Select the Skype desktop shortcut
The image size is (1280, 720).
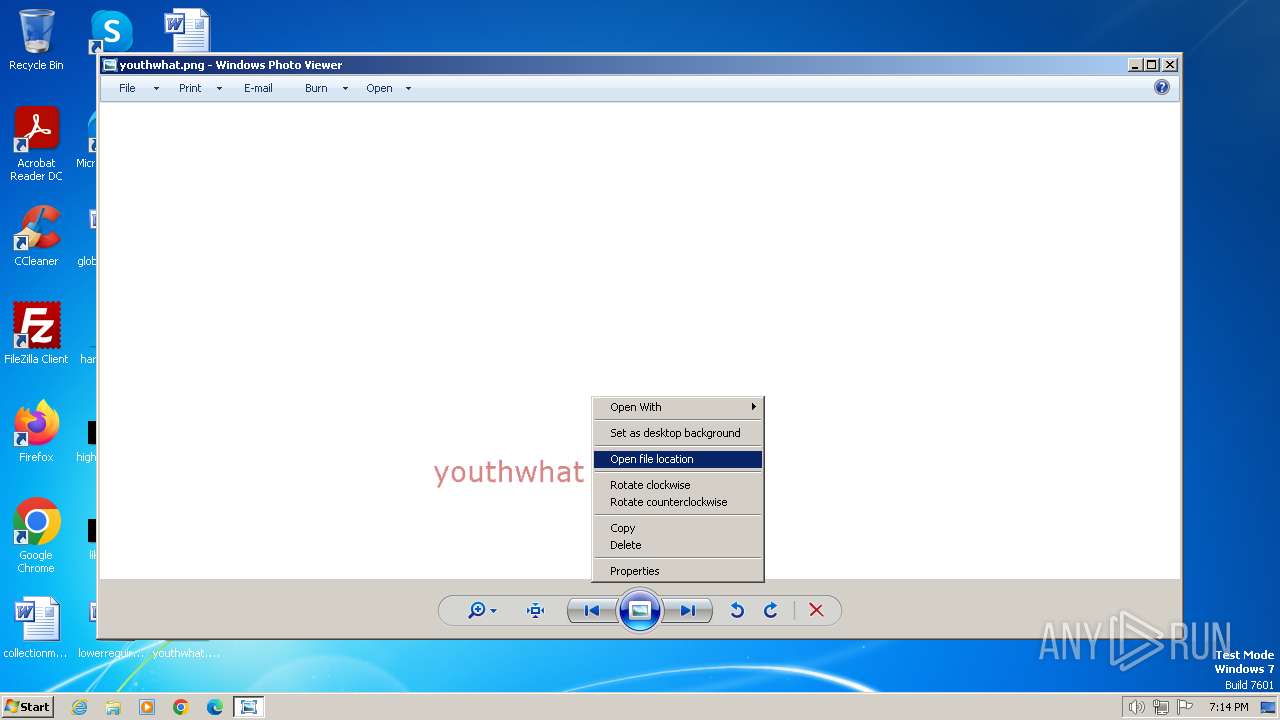click(x=110, y=32)
